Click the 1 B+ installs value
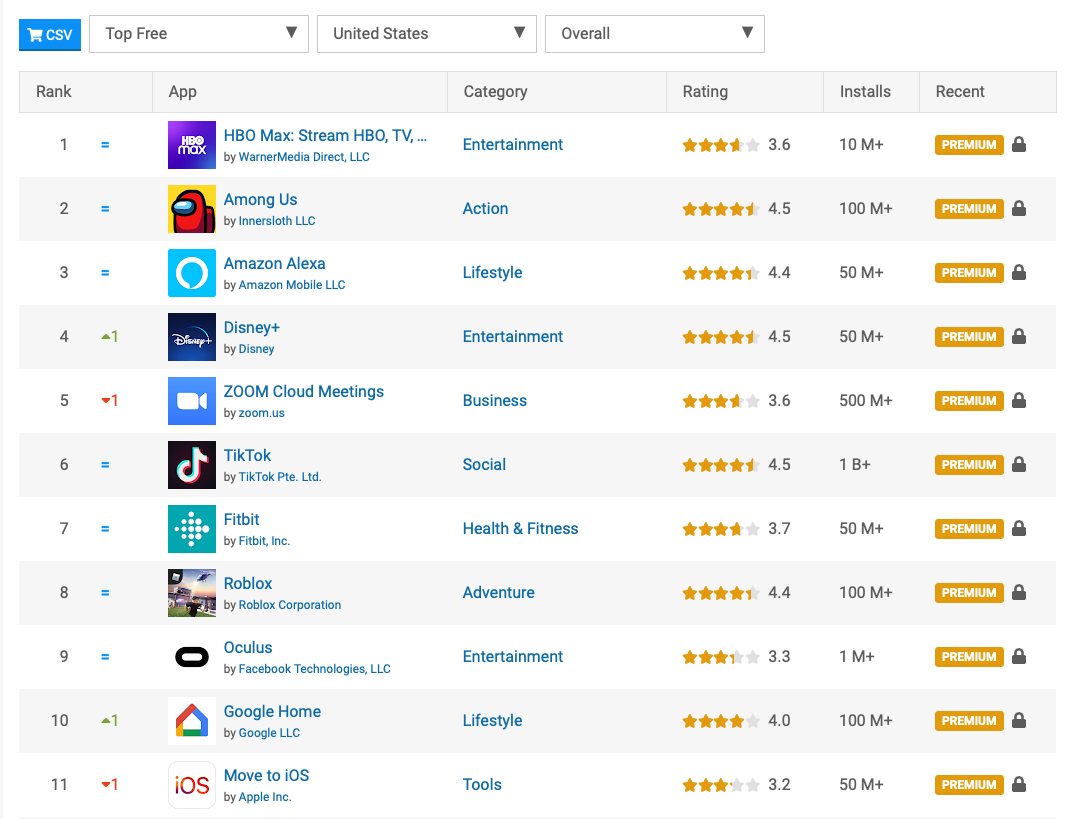The height and width of the screenshot is (819, 1072). point(855,464)
